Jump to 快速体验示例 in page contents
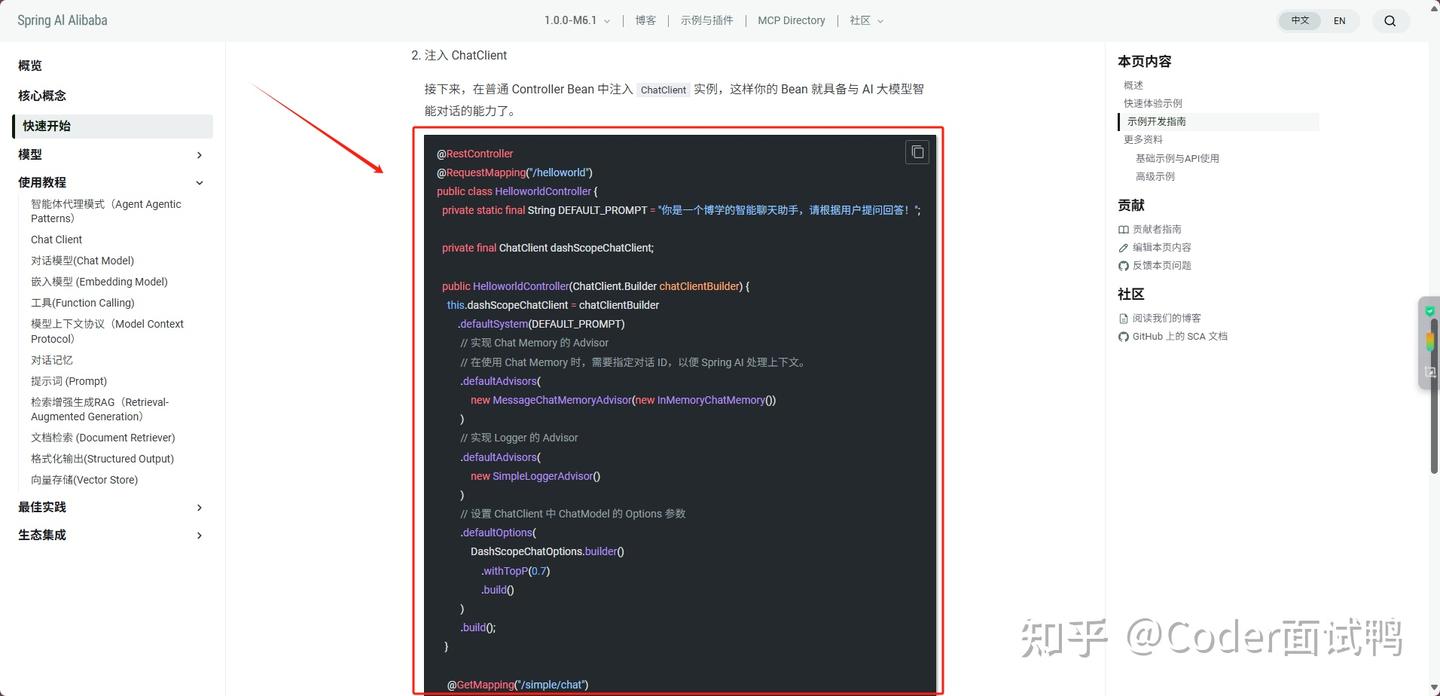The width and height of the screenshot is (1440, 696). [x=1152, y=104]
